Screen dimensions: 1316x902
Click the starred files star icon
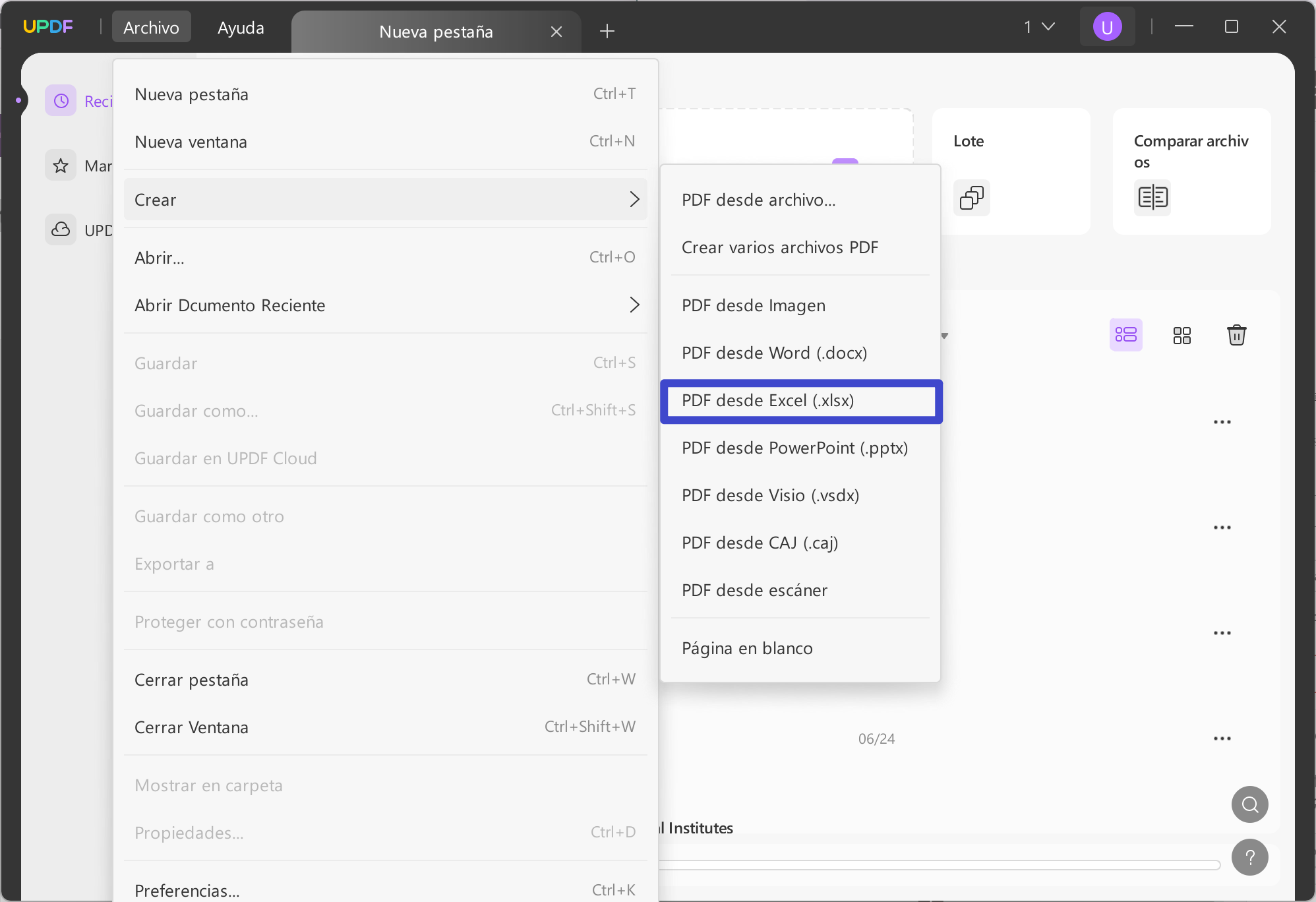61,165
